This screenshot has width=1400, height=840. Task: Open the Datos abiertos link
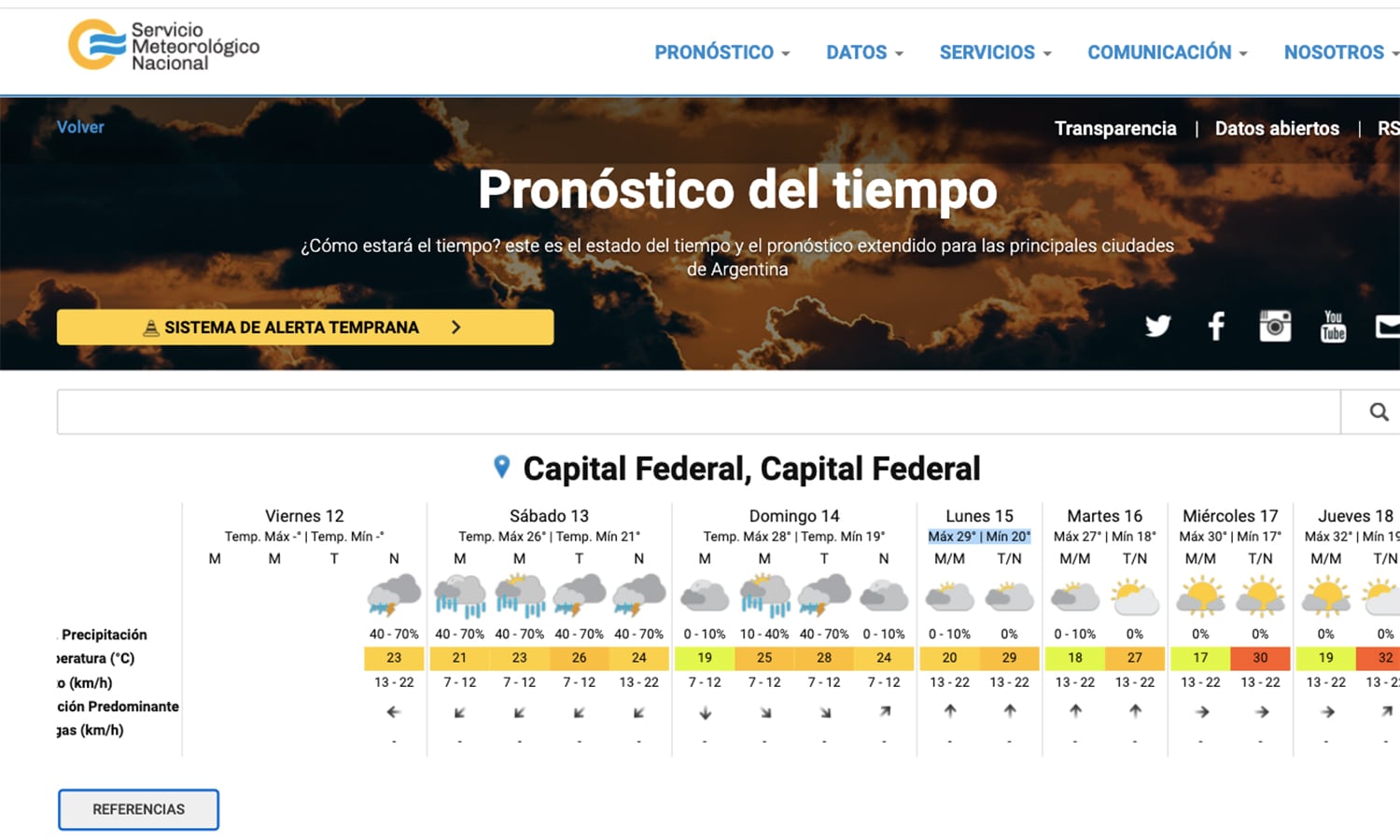click(1277, 129)
